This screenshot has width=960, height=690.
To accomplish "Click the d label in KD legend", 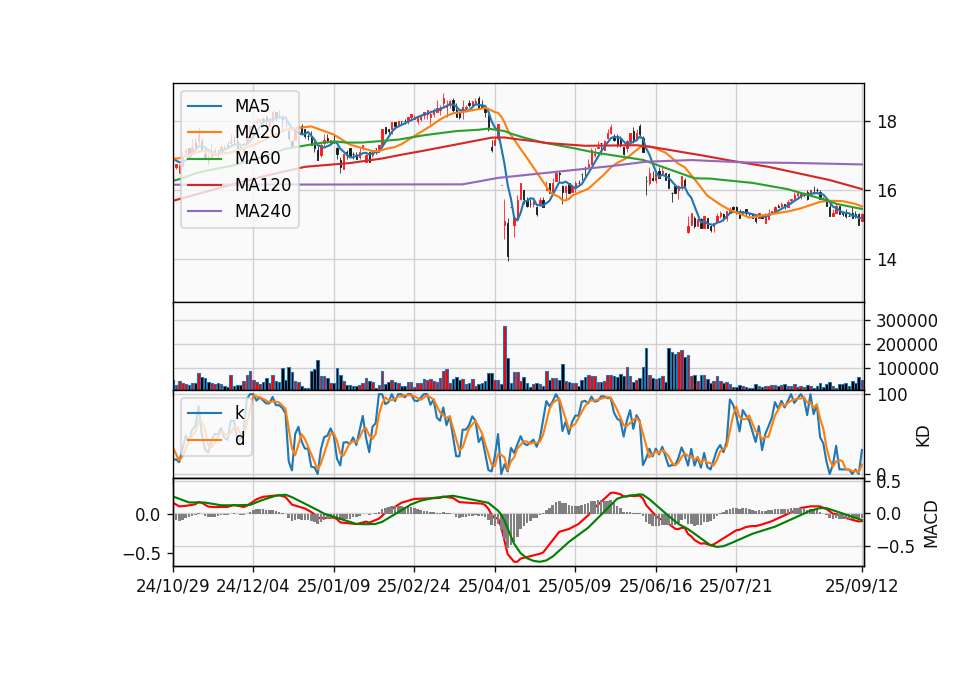I will click(x=240, y=439).
